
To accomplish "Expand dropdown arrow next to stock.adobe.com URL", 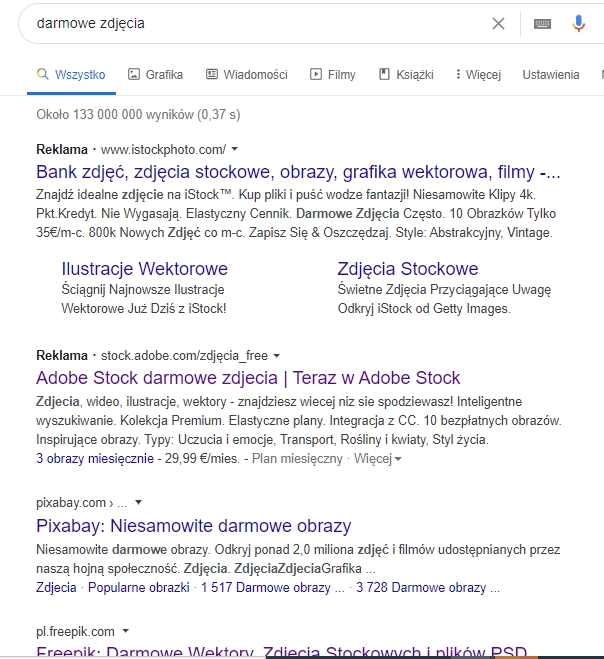I will pyautogui.click(x=277, y=355).
